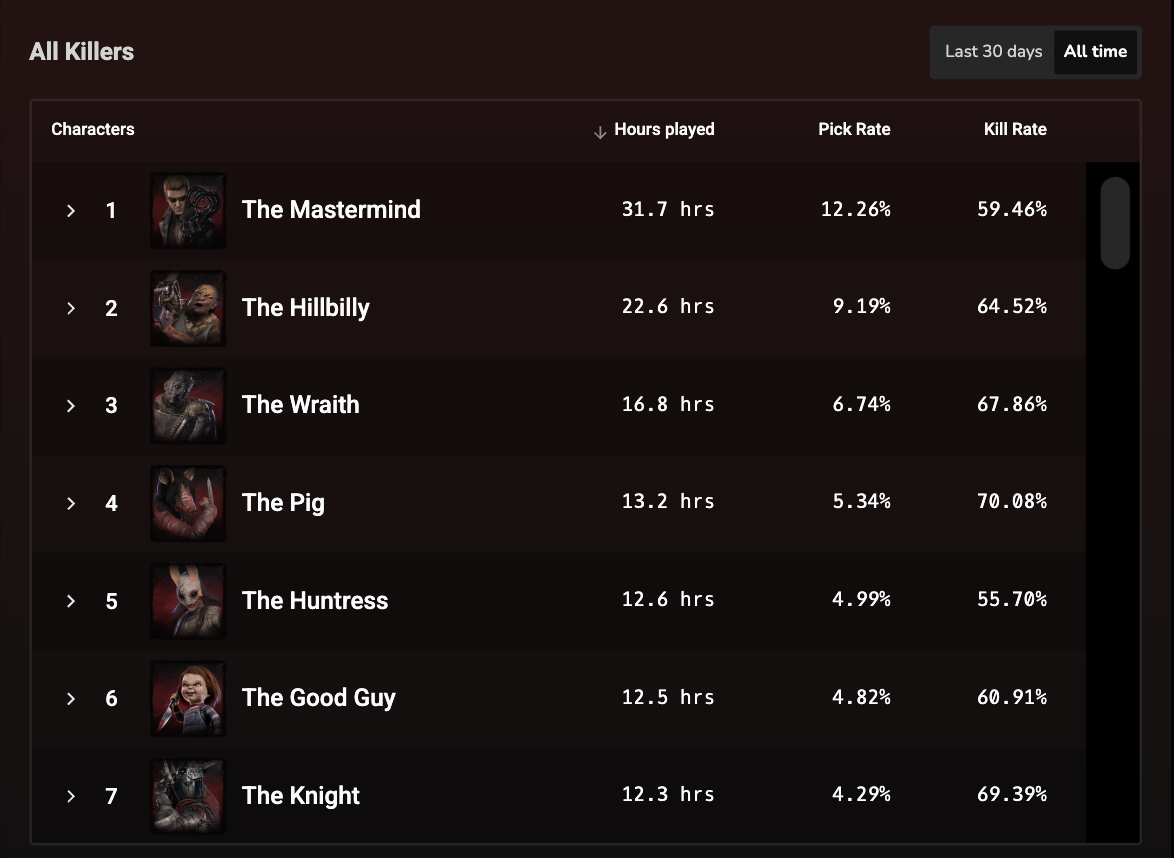This screenshot has height=858, width=1174.
Task: Open The Pig portrait image
Action: 188,503
